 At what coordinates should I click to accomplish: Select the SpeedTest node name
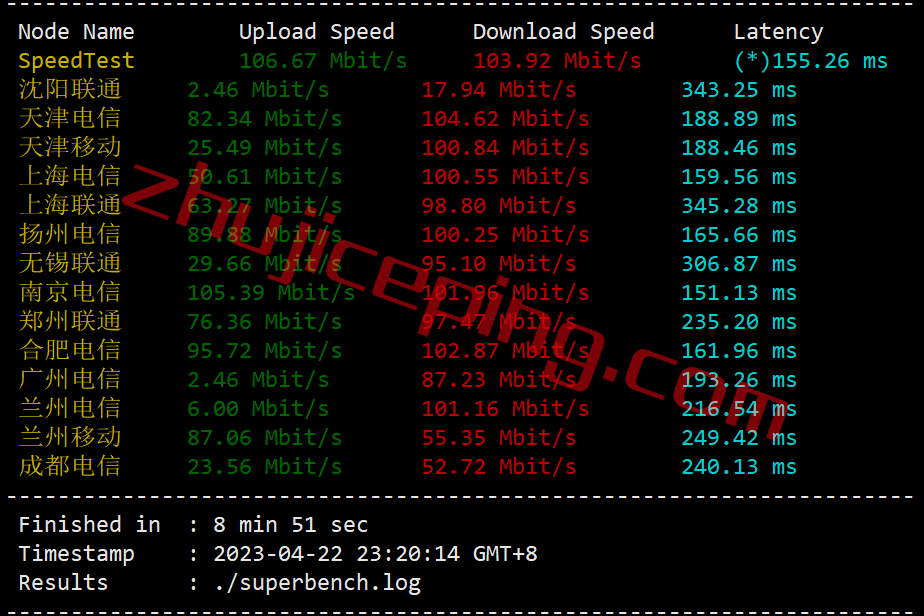pyautogui.click(x=77, y=61)
